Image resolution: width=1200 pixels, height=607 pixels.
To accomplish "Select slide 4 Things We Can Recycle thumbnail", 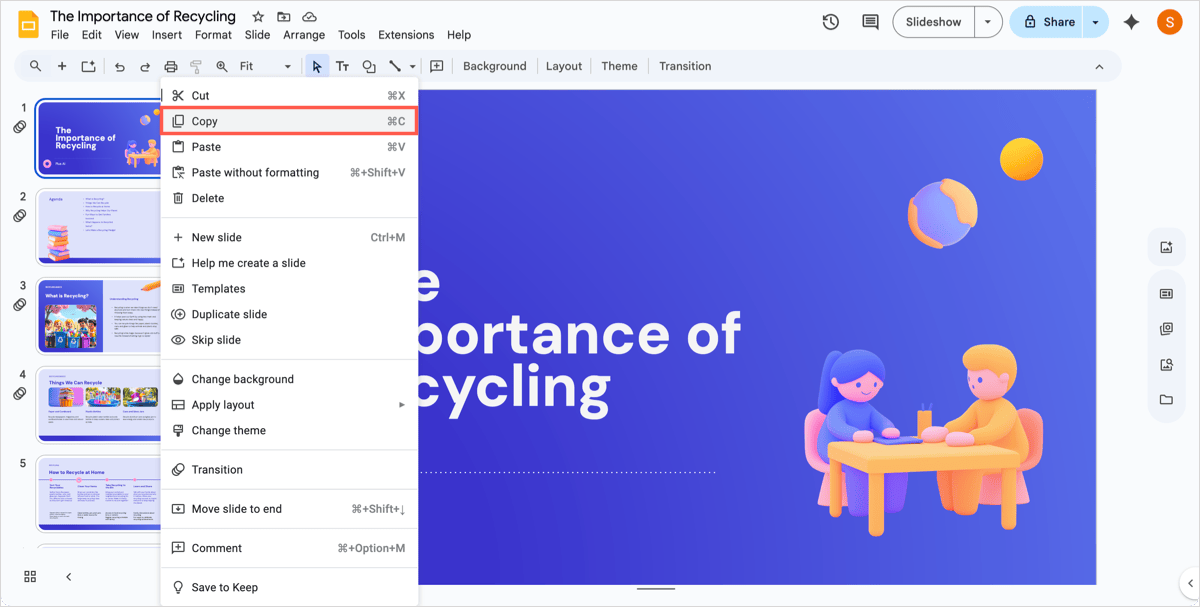I will point(98,404).
